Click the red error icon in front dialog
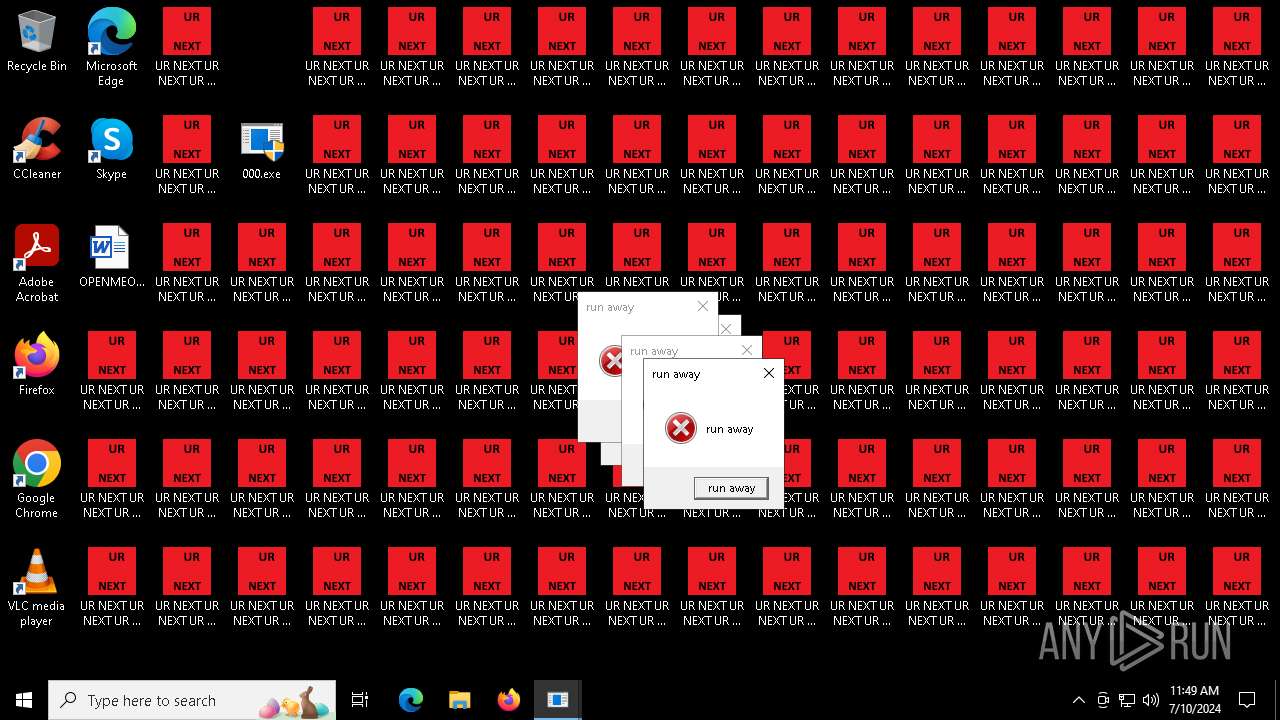This screenshot has height=720, width=1280. [681, 429]
